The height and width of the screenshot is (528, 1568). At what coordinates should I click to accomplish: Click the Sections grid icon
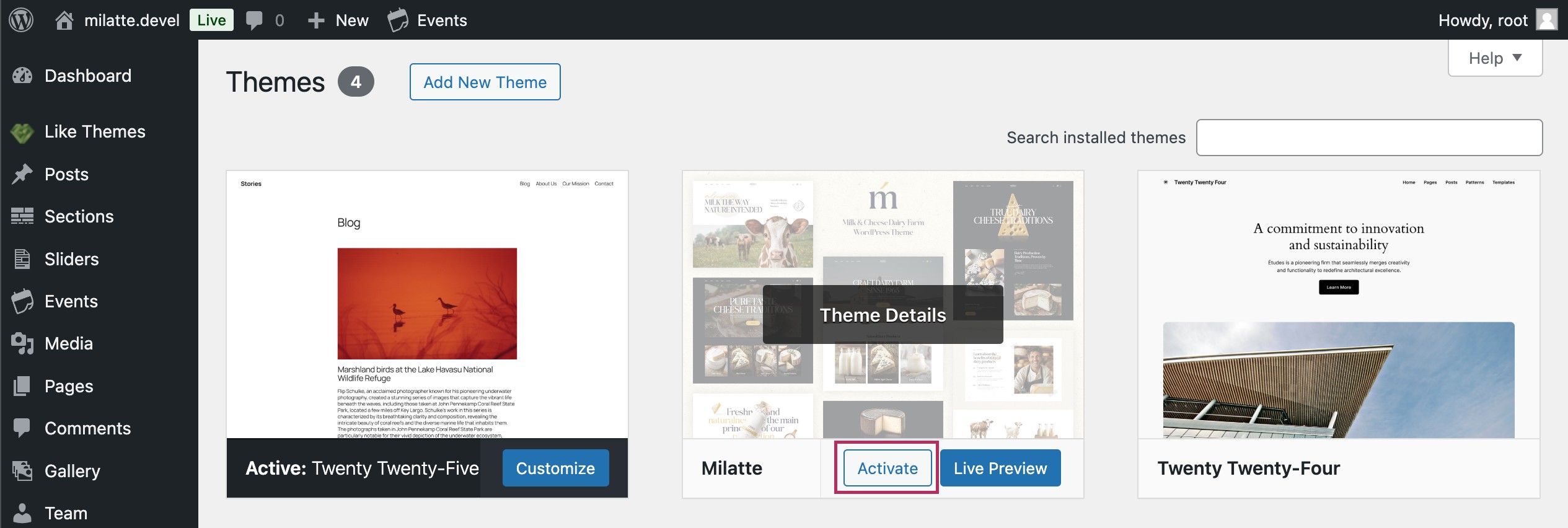coord(22,216)
